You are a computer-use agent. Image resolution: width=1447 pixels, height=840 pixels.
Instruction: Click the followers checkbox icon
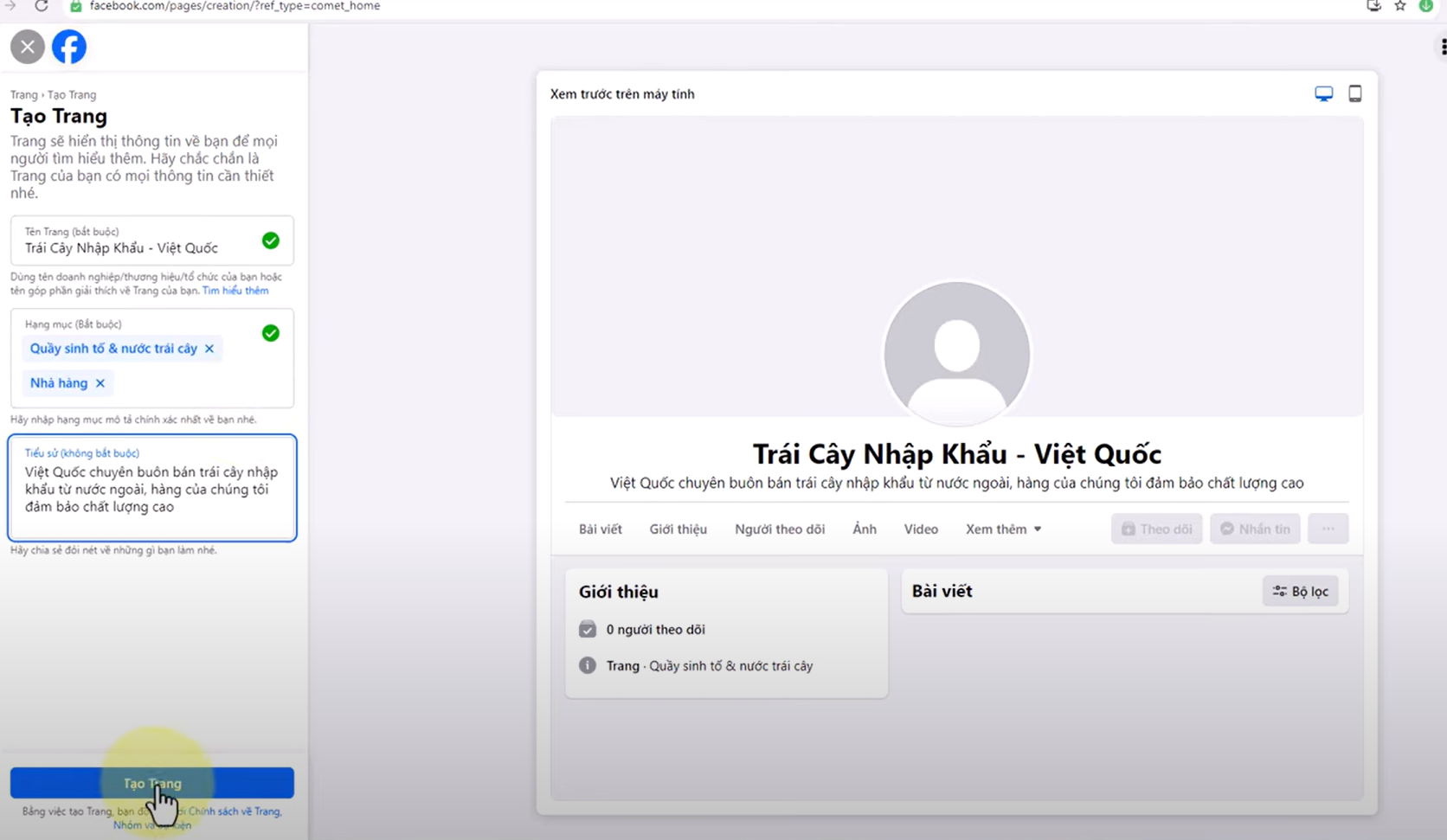pos(588,629)
